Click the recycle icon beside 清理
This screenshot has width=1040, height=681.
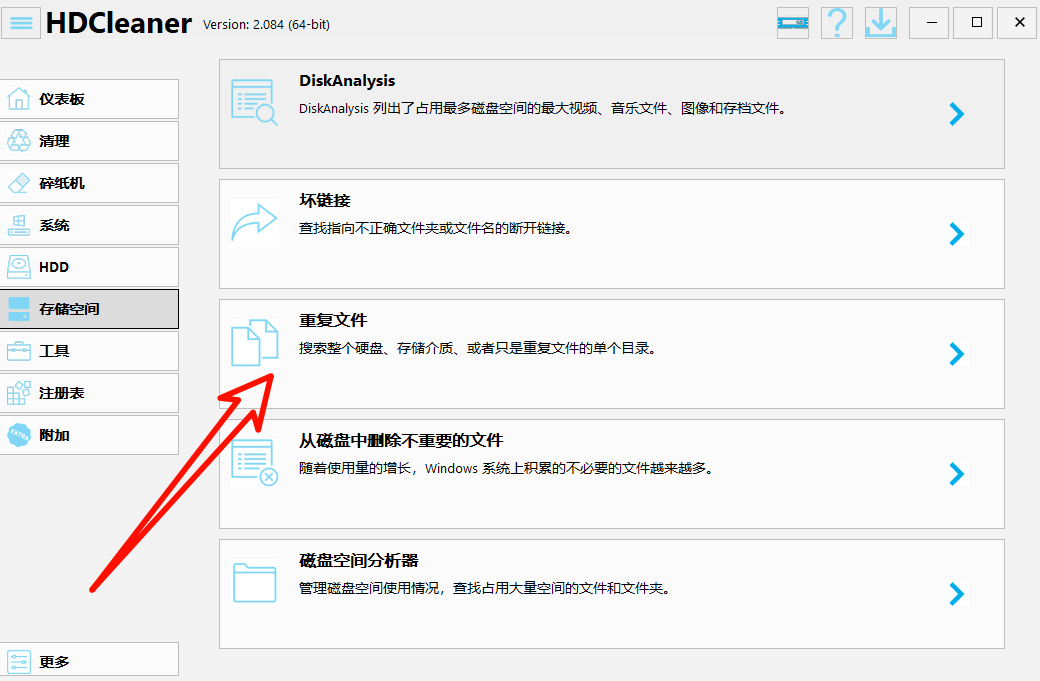(x=19, y=141)
